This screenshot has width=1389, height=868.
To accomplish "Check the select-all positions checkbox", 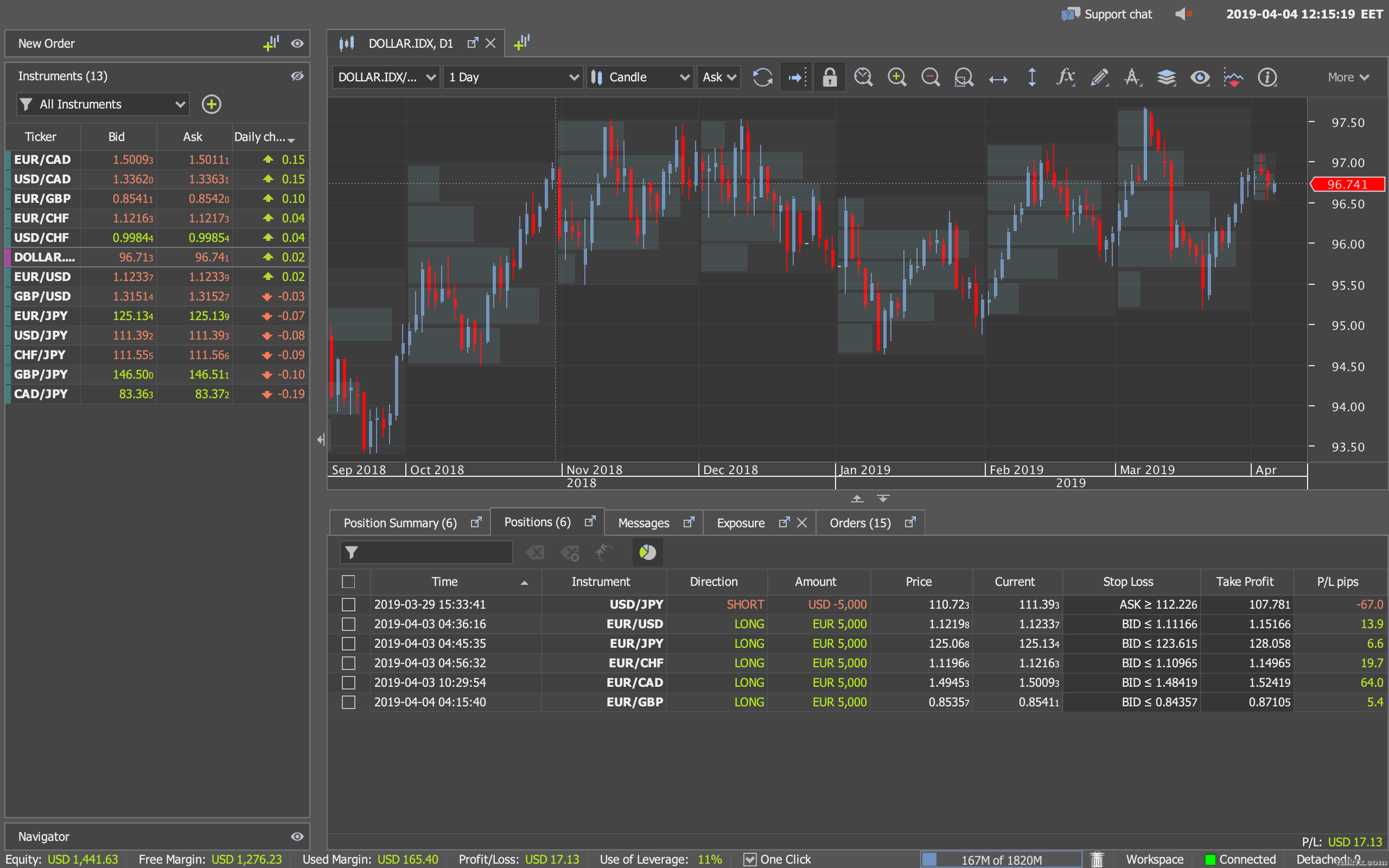I will pos(348,582).
